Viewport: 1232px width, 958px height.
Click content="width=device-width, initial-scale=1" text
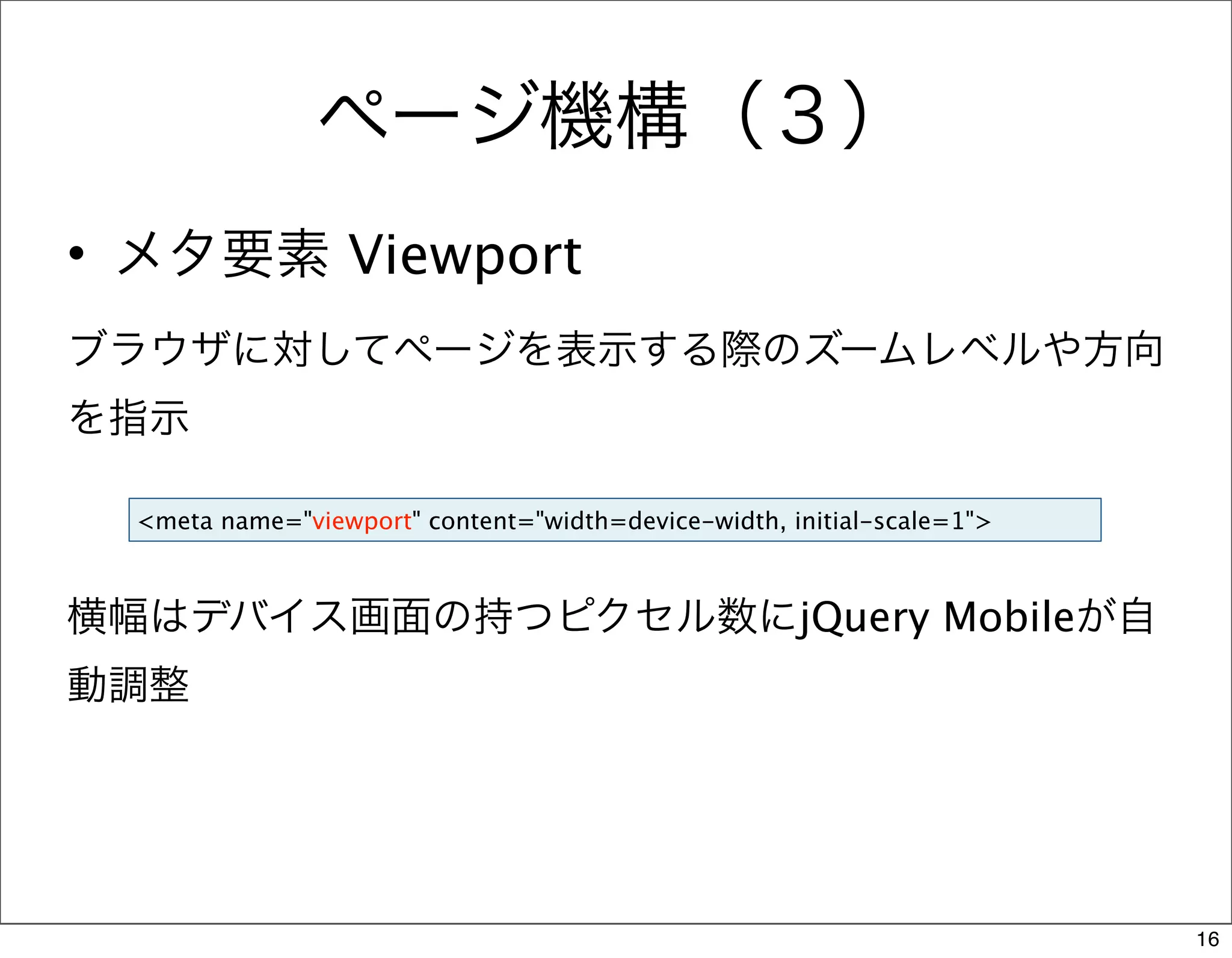pos(701,521)
